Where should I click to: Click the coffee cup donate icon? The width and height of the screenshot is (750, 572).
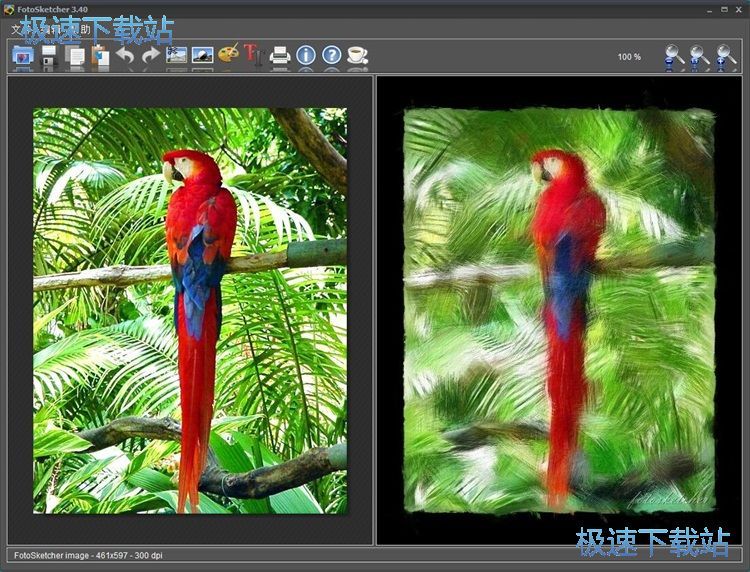pos(357,55)
